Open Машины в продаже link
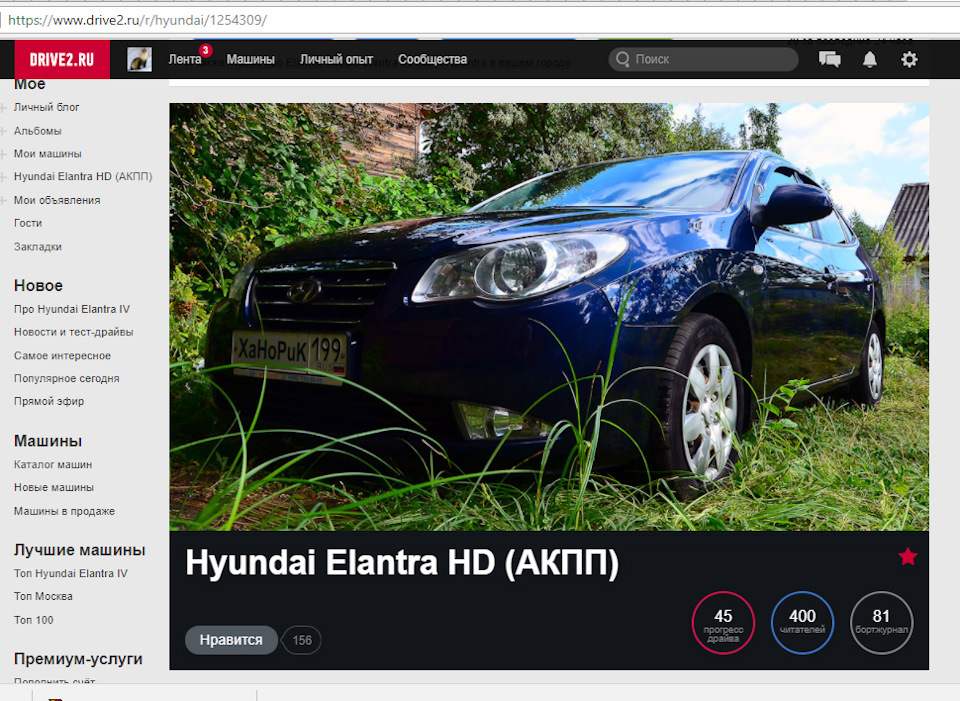 [x=64, y=511]
